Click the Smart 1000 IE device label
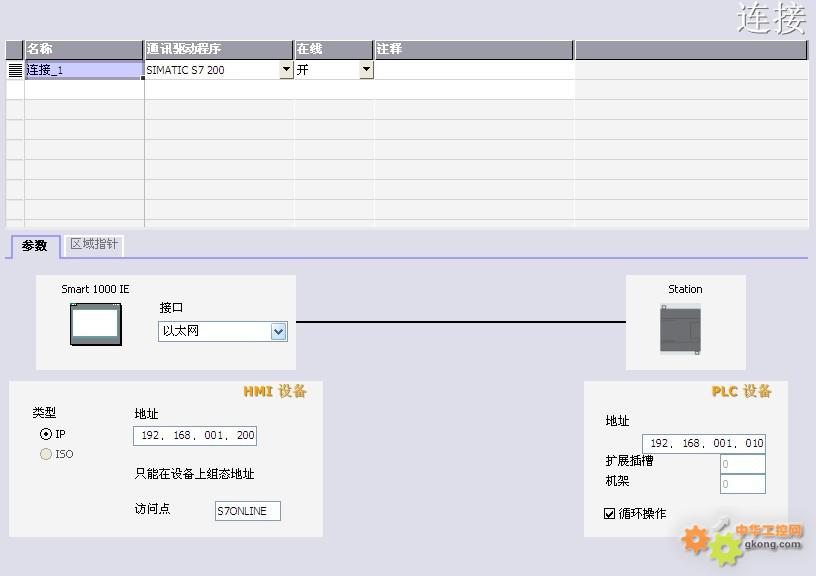The width and height of the screenshot is (816, 576). pyautogui.click(x=95, y=289)
